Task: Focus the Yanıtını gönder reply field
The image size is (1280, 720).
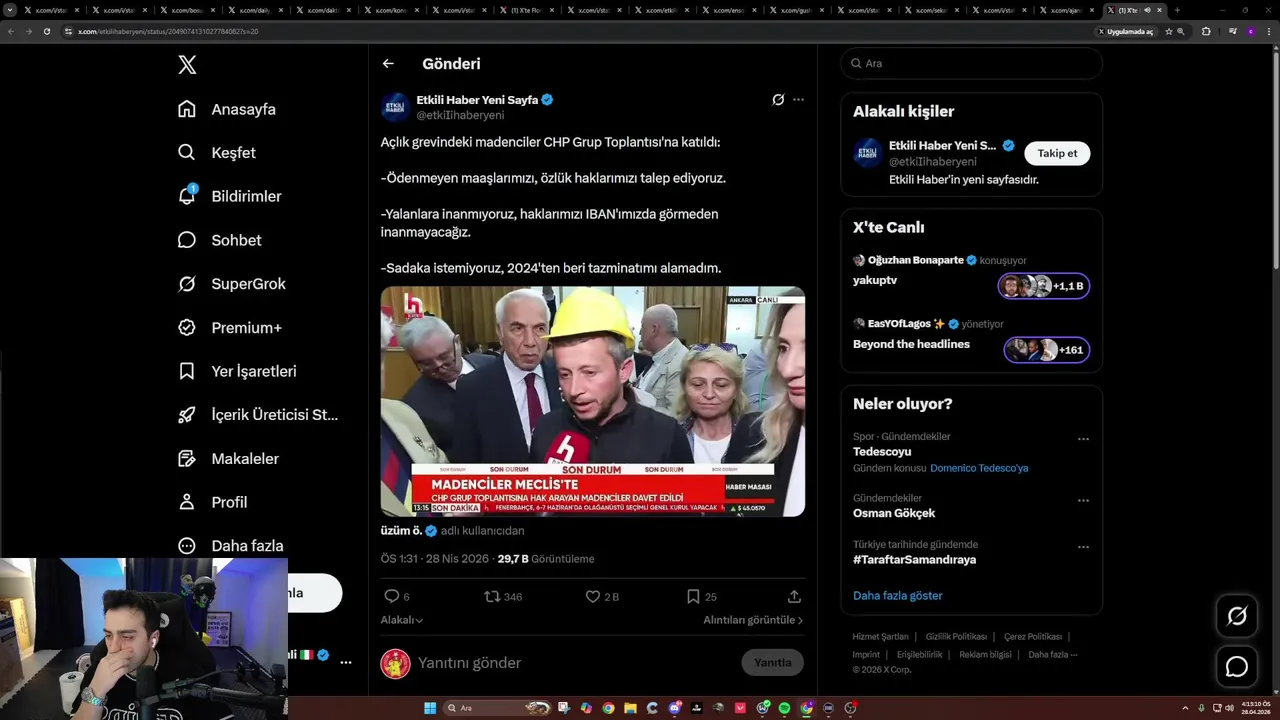Action: click(575, 663)
